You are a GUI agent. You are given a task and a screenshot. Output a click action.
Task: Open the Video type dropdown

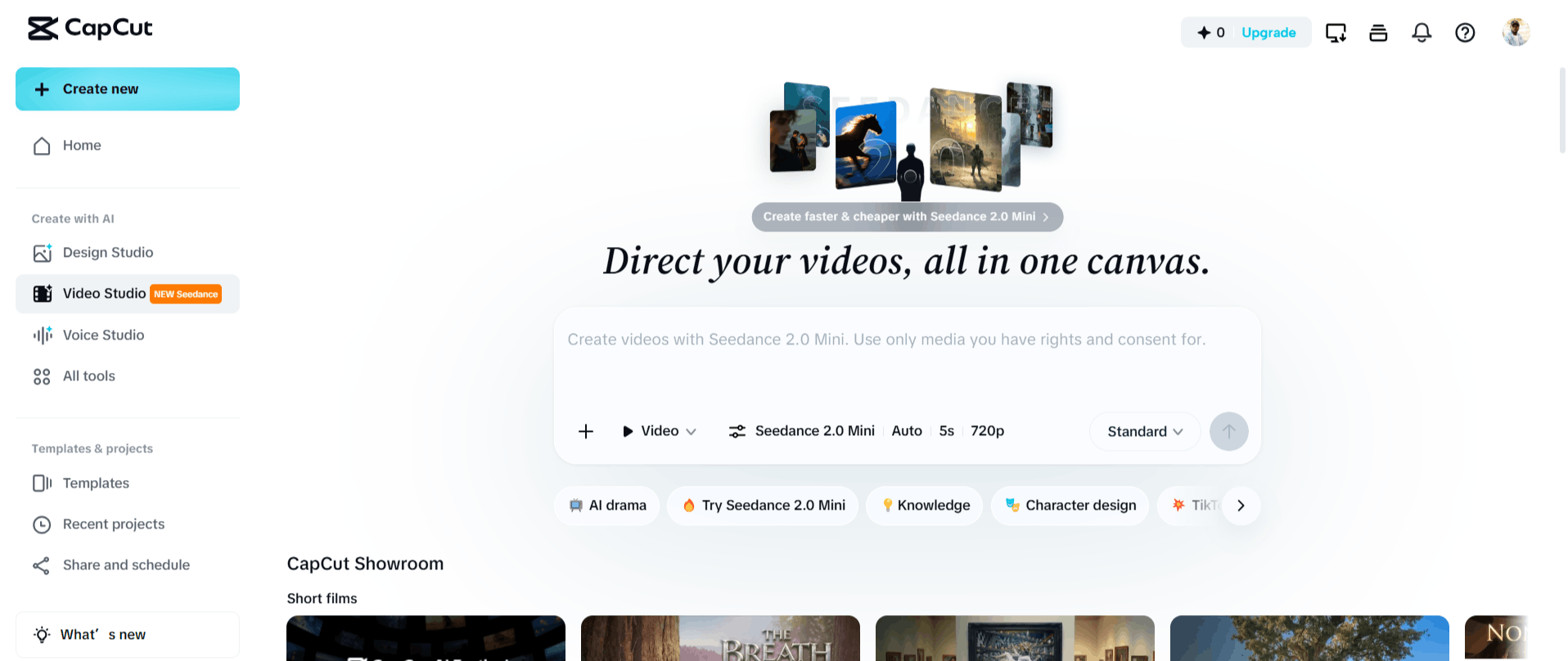coord(659,431)
